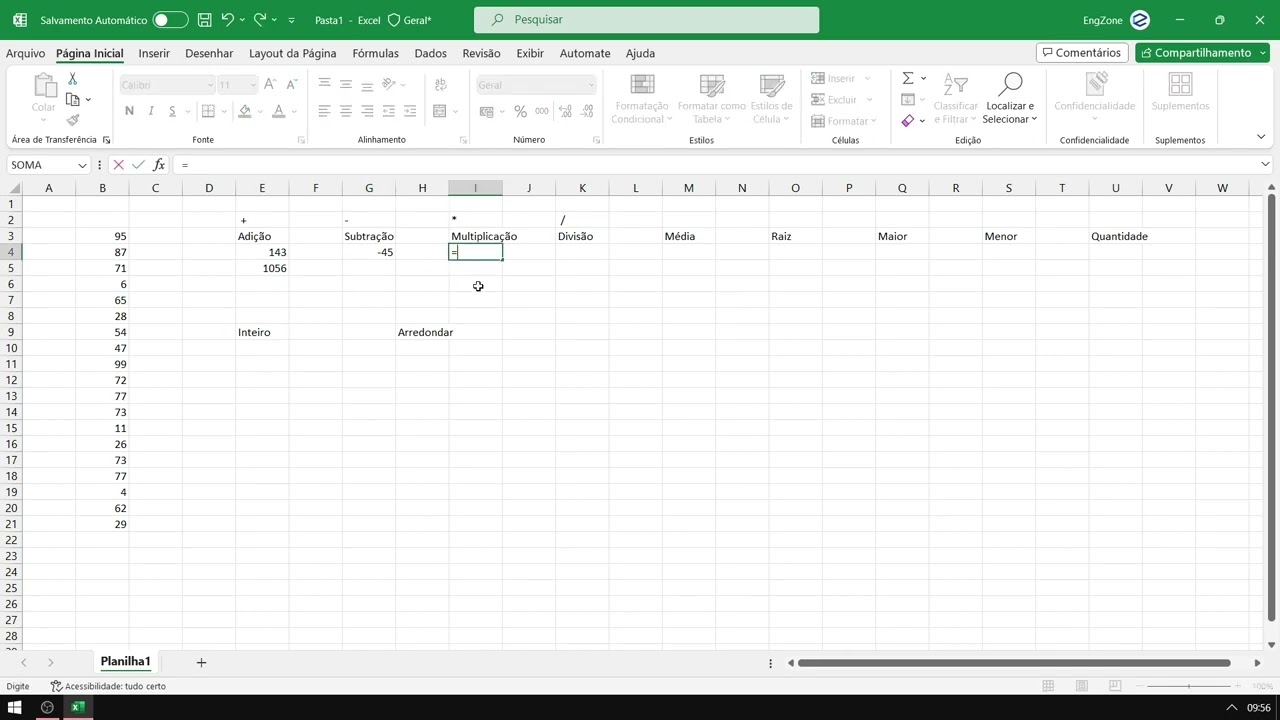Open the Dados ribbon tab

430,53
